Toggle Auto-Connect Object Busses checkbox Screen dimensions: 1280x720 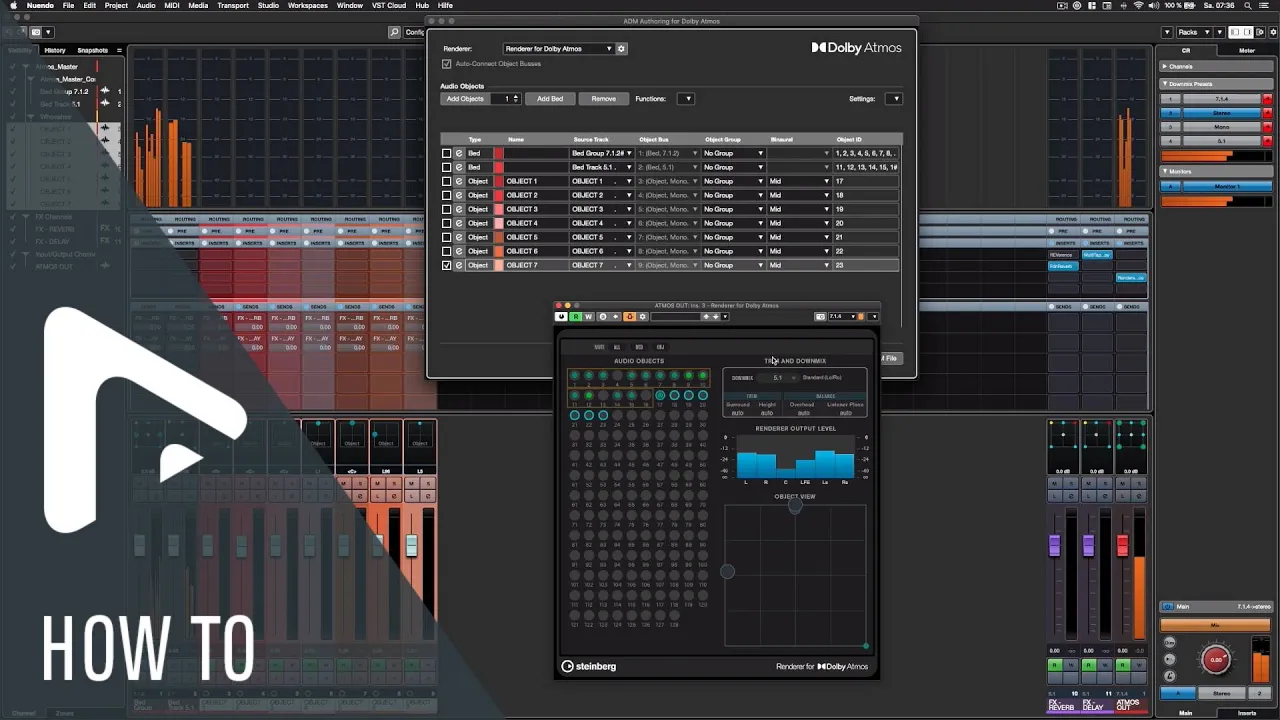pos(447,64)
